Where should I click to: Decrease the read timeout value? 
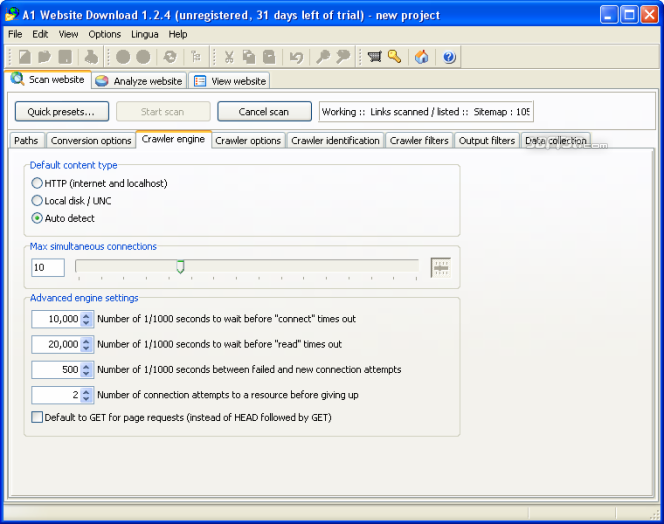[x=86, y=348]
